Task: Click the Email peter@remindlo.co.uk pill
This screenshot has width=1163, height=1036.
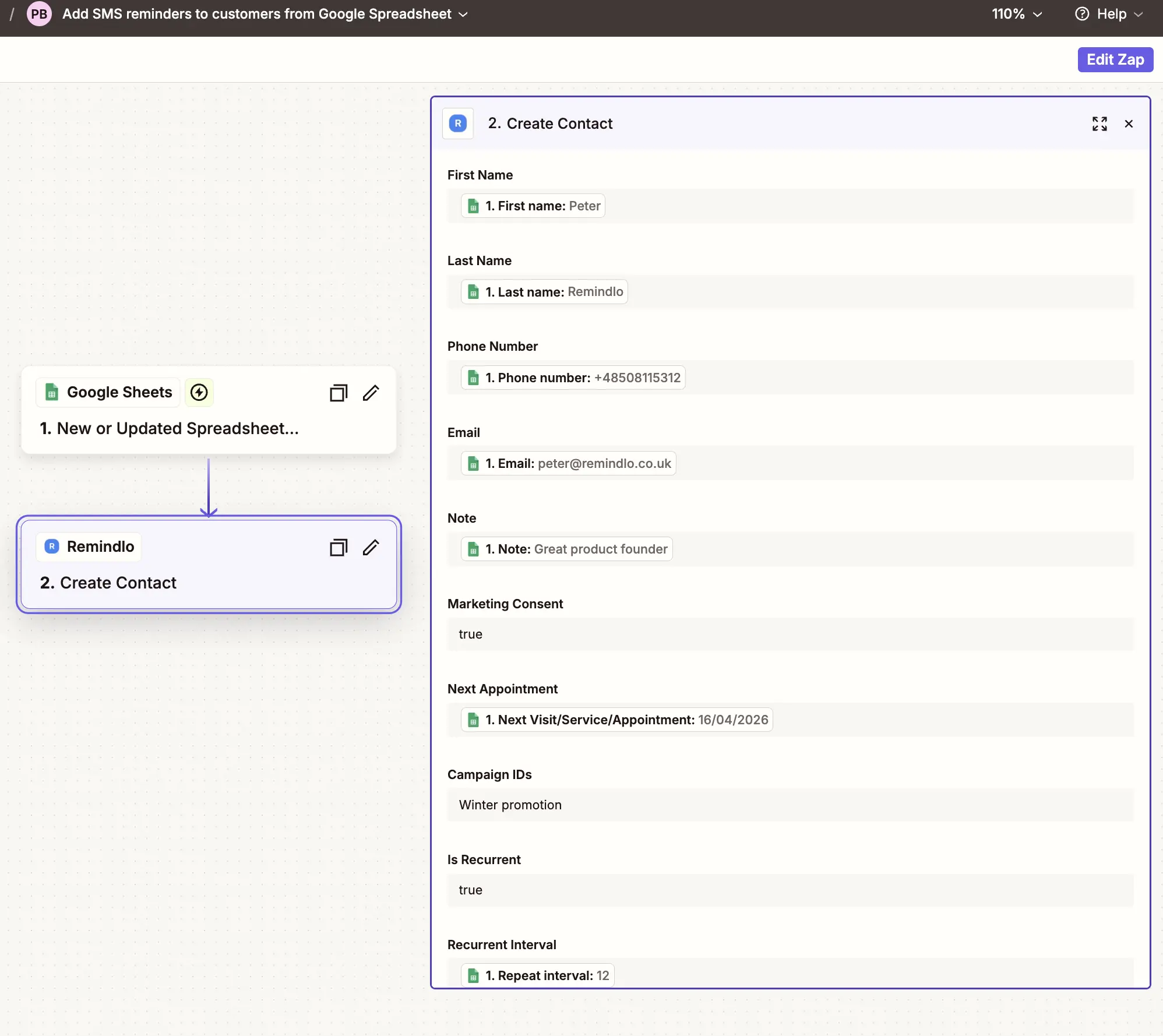Action: (x=568, y=463)
